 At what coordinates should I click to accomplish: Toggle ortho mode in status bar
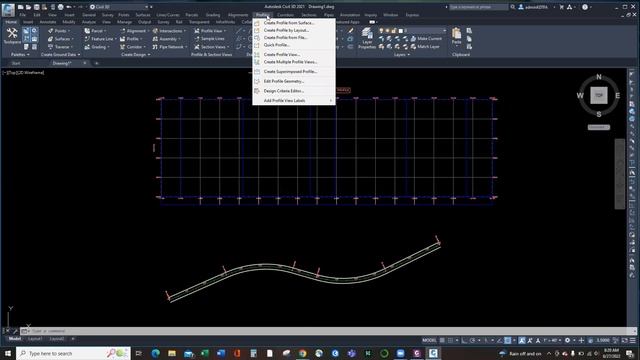click(464, 340)
